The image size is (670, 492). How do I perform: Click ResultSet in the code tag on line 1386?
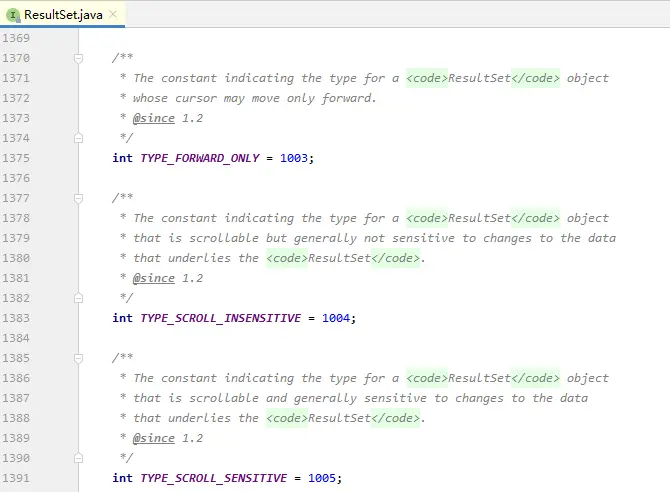[479, 378]
